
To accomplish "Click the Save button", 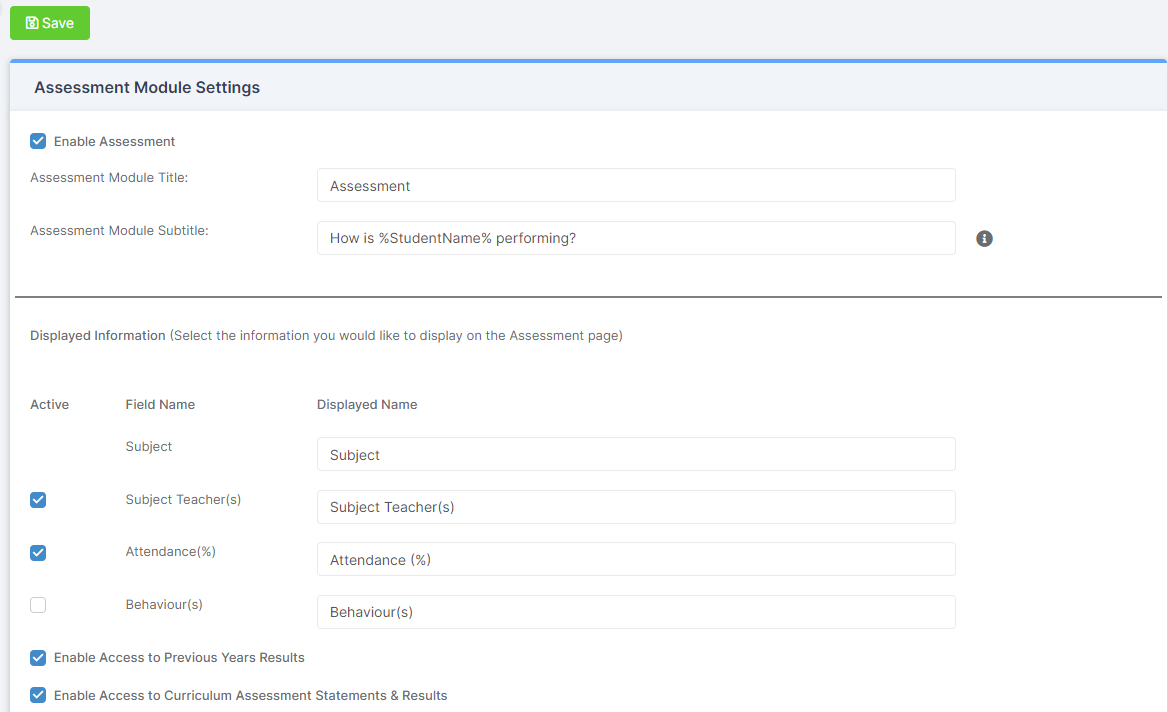I will 49,22.
